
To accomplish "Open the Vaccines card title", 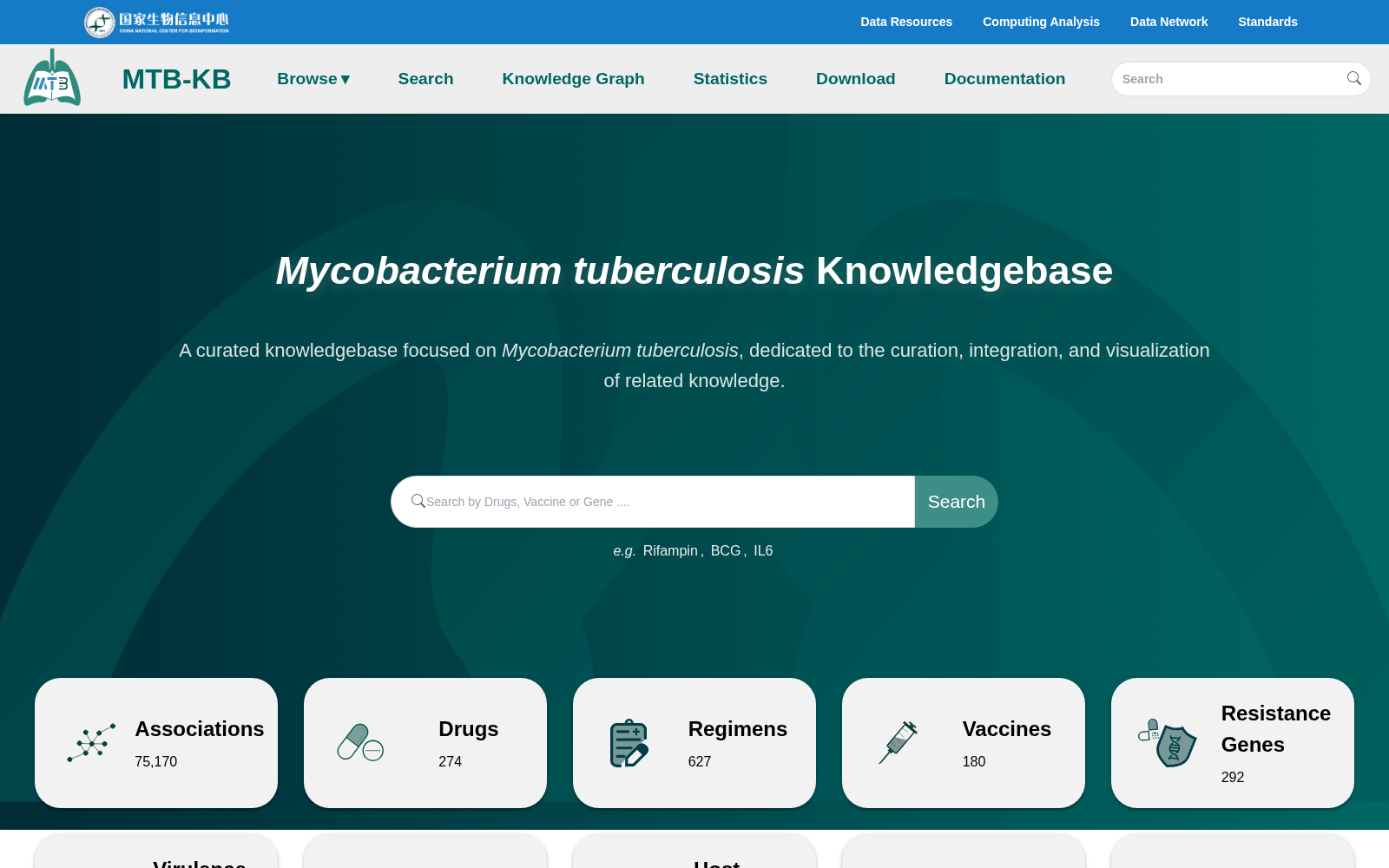I will 1007,729.
